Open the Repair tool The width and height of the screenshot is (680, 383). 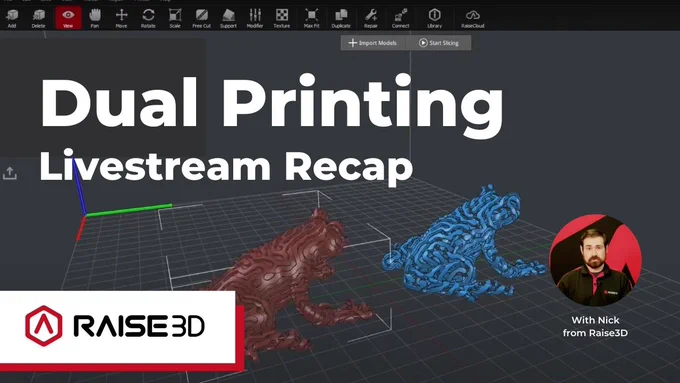pyautogui.click(x=371, y=18)
